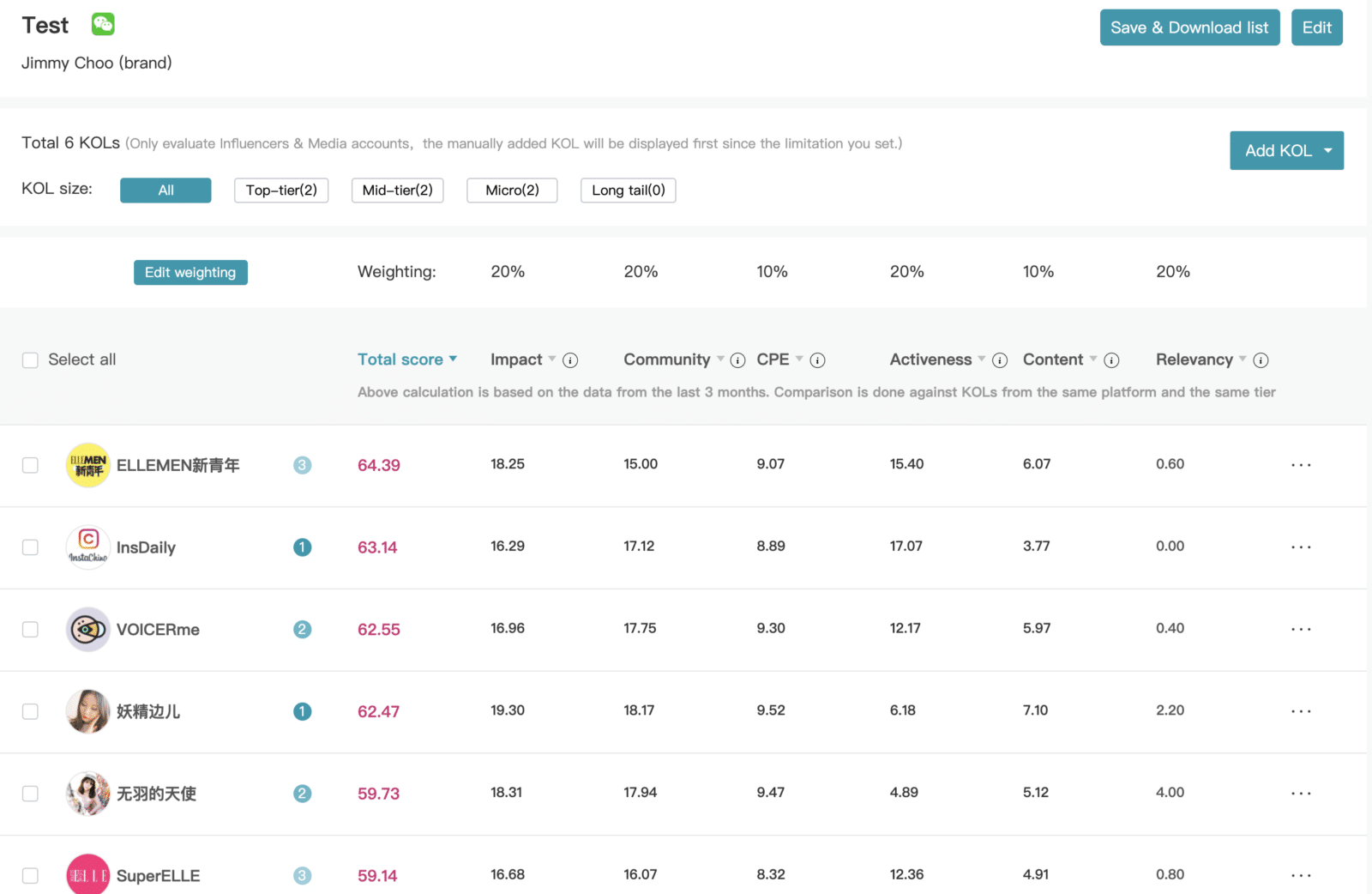Viewport: 1372px width, 894px height.
Task: Open info icon next to Community column
Action: coord(737,360)
